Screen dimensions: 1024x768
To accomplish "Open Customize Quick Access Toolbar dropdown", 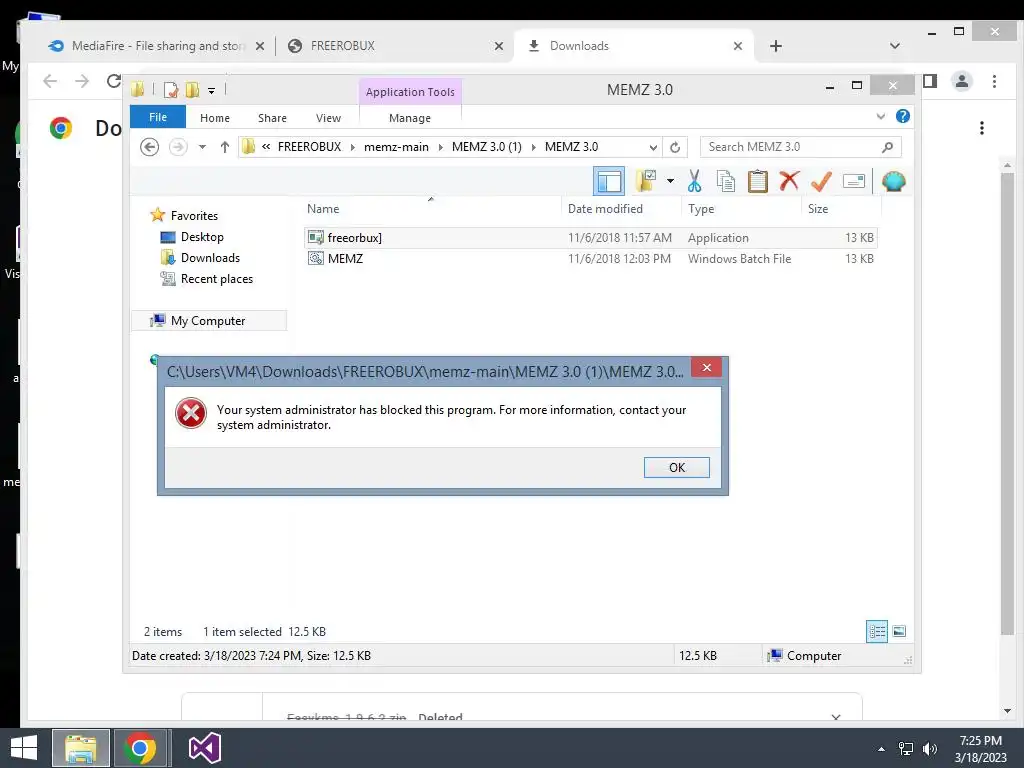I will [212, 90].
